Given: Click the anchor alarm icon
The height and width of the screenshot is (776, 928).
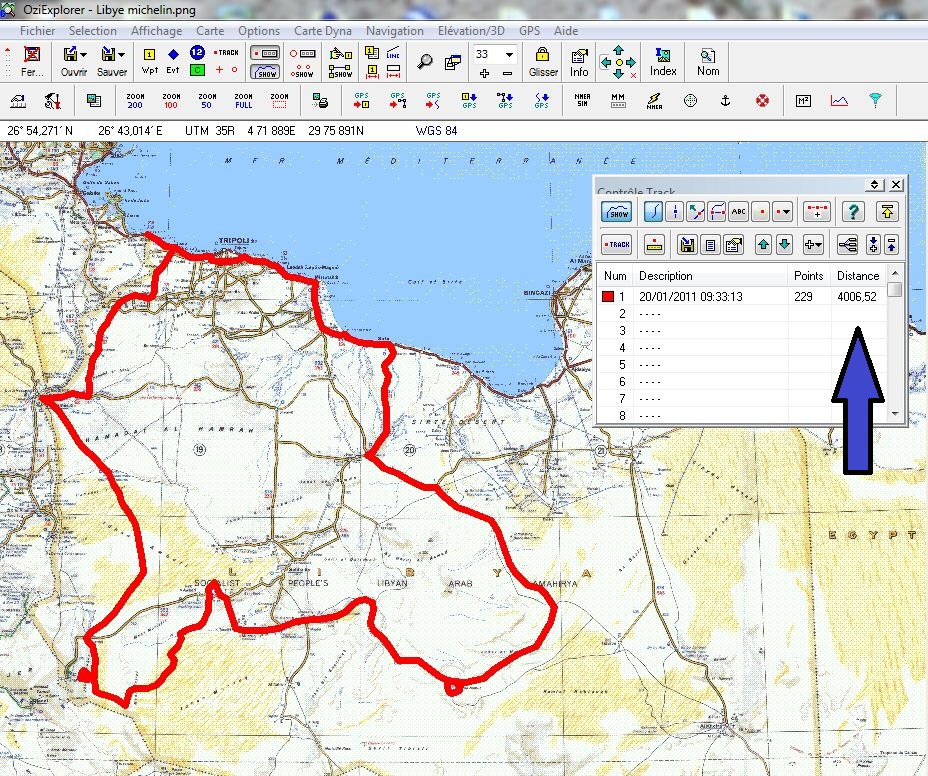Looking at the screenshot, I should pos(727,101).
